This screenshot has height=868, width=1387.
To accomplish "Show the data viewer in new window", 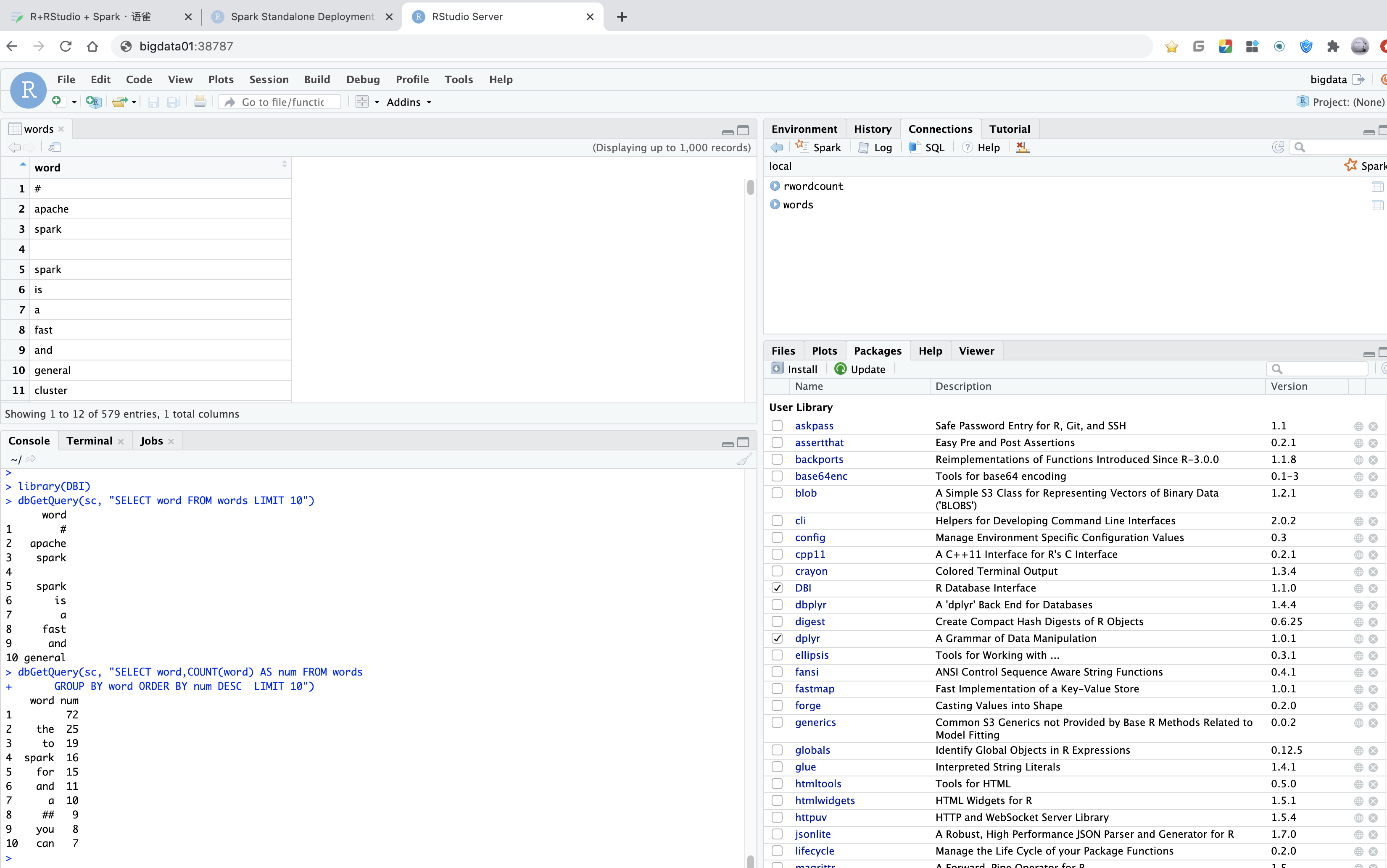I will [55, 147].
